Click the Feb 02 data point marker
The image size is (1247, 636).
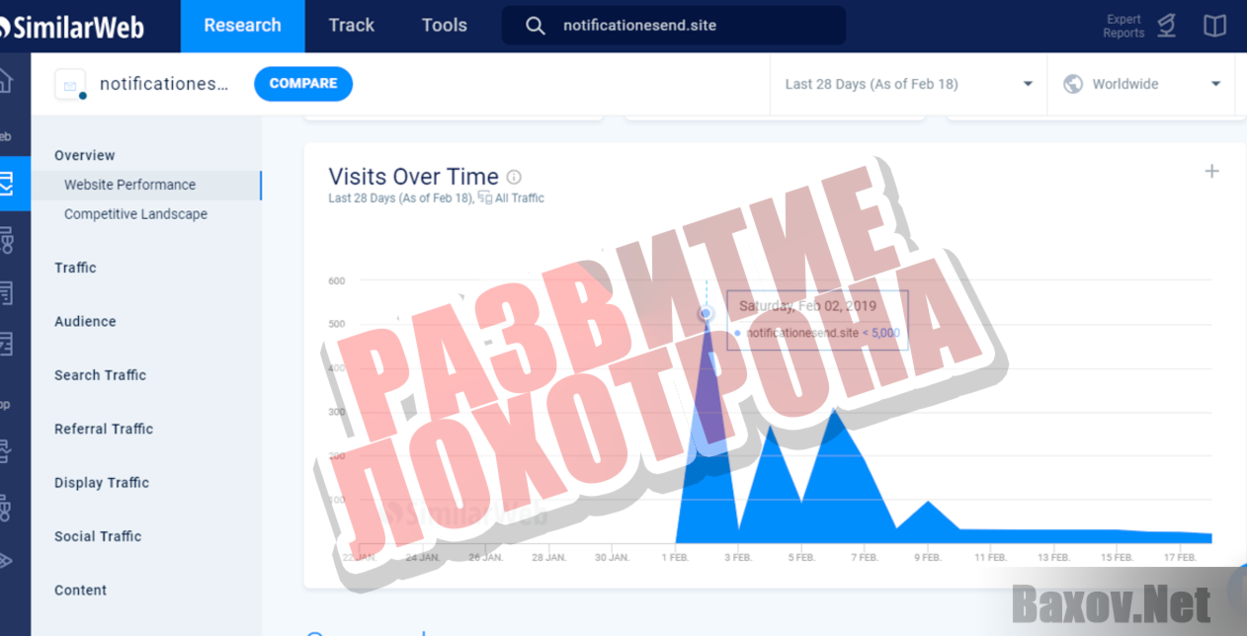[706, 314]
